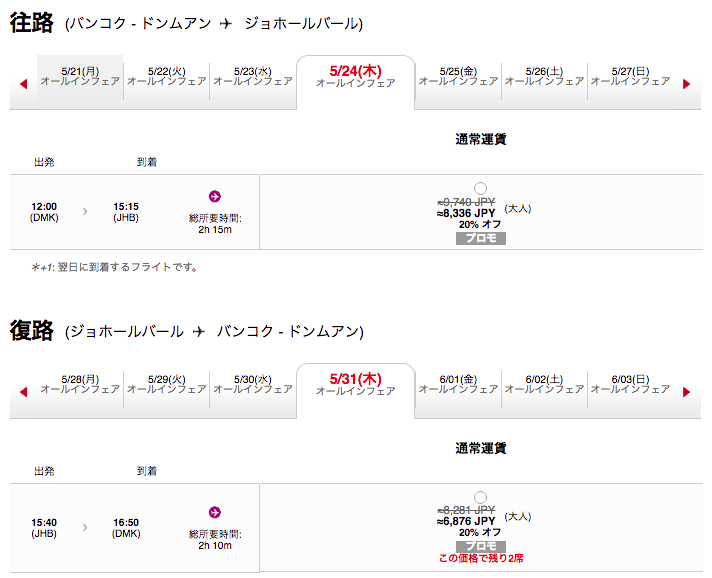Click the プロモ badge on the outbound fare
The image size is (712, 578).
481,238
